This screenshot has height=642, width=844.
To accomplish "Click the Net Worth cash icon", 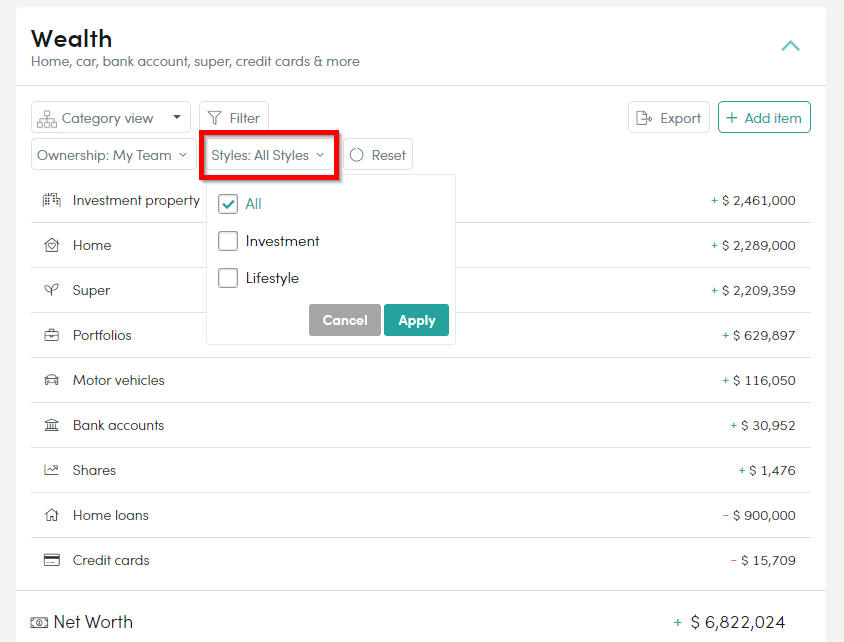I will click(x=39, y=623).
